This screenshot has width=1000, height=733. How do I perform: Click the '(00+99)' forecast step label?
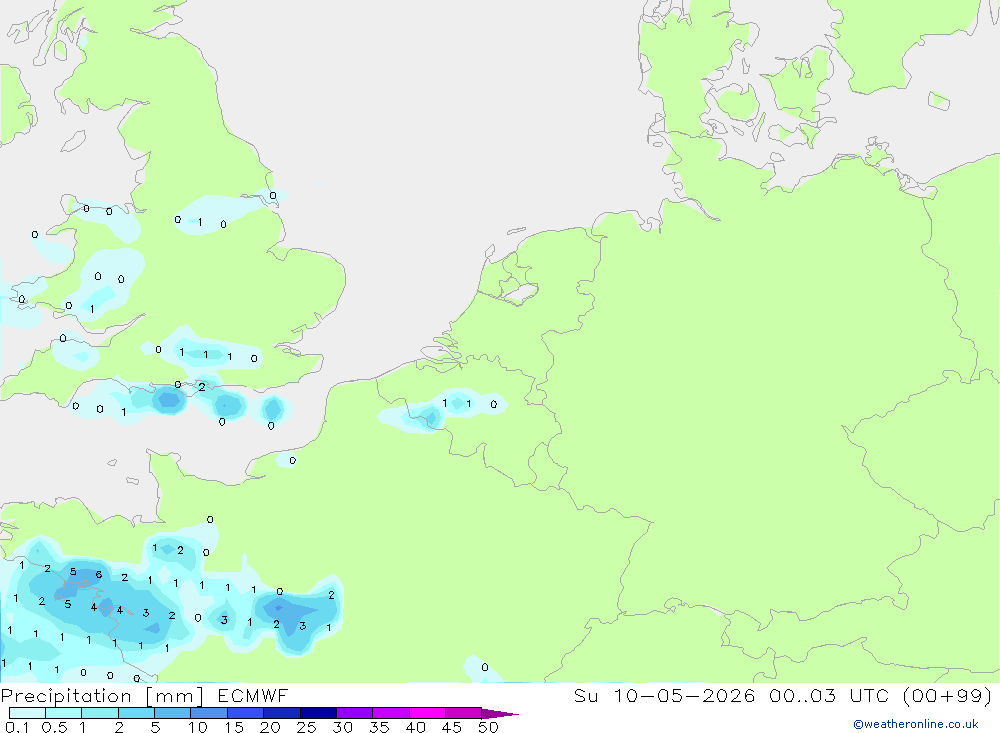[947, 696]
